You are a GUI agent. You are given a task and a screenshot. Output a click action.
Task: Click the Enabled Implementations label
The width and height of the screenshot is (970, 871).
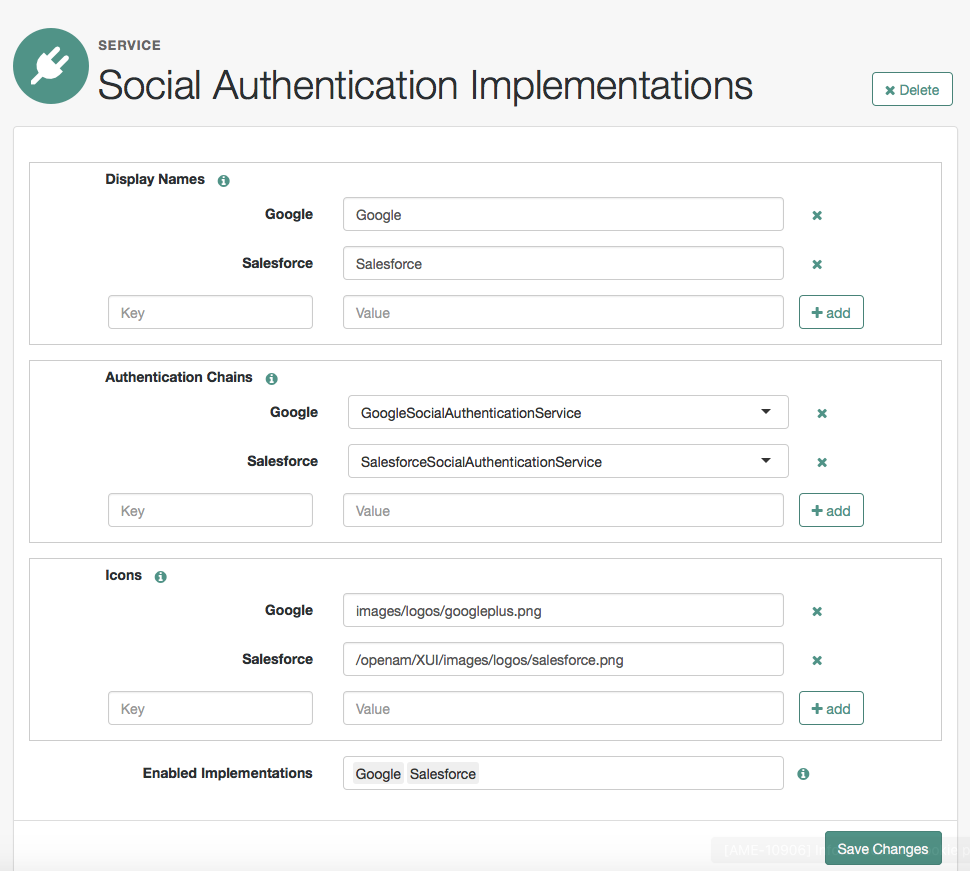coord(228,773)
